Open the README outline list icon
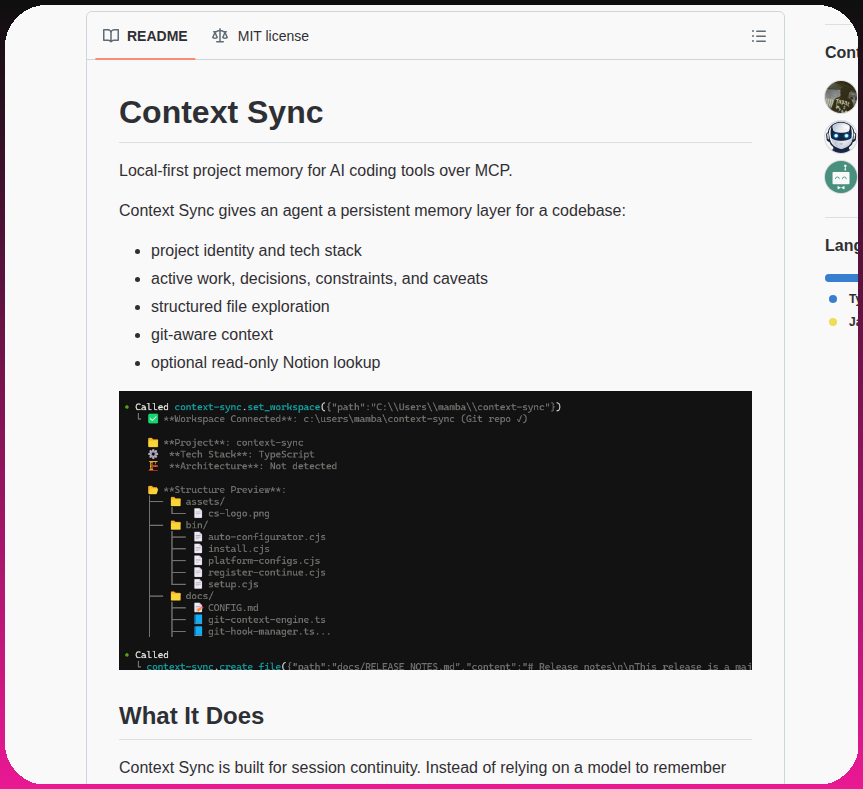The image size is (863, 789). 758,36
